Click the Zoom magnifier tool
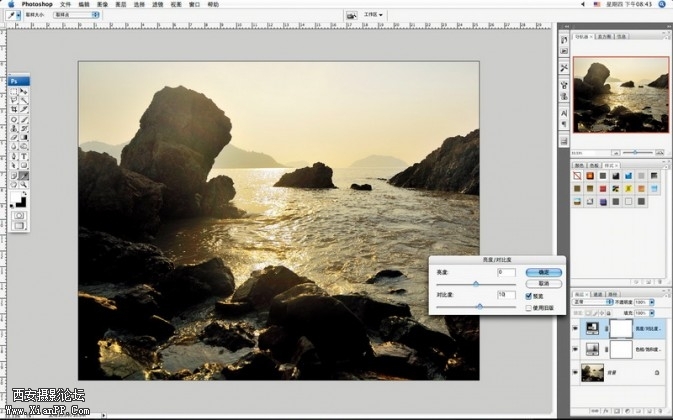Image resolution: width=673 pixels, height=420 pixels. [x=24, y=185]
